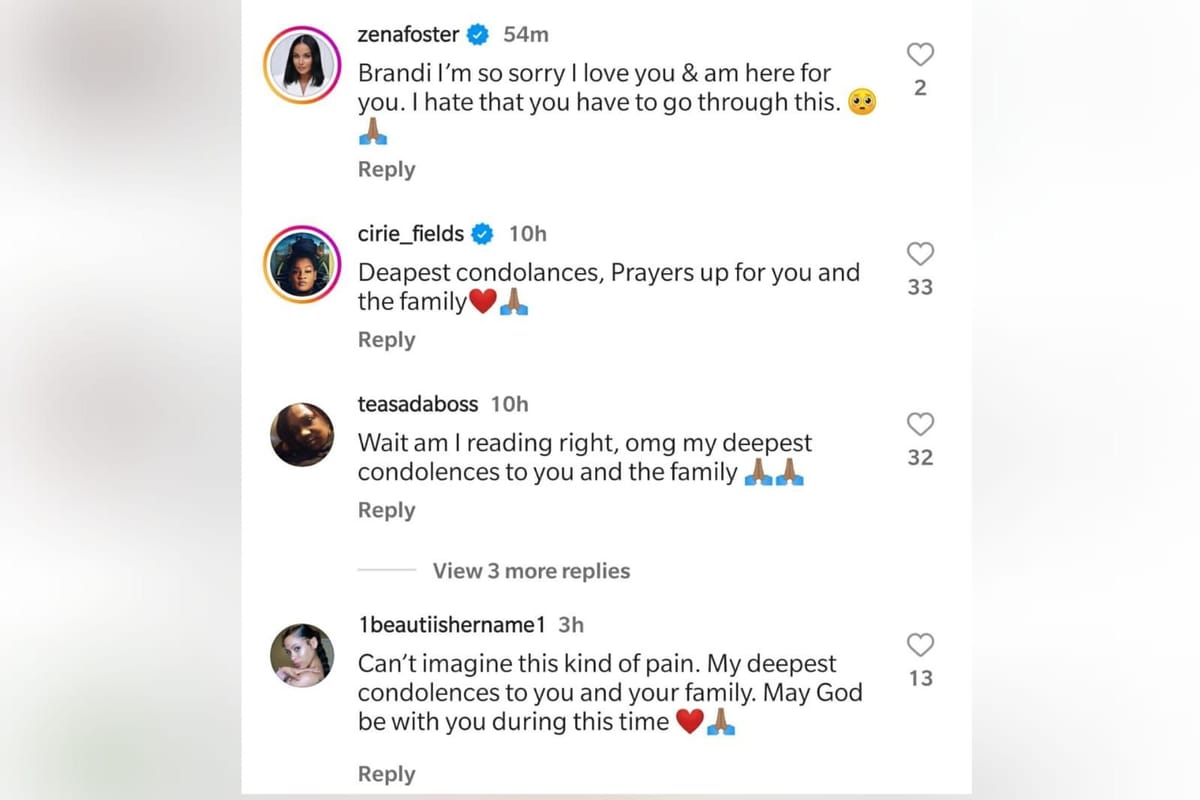This screenshot has height=800, width=1200.
Task: Click the verified badge next to zenafoster
Action: (477, 33)
